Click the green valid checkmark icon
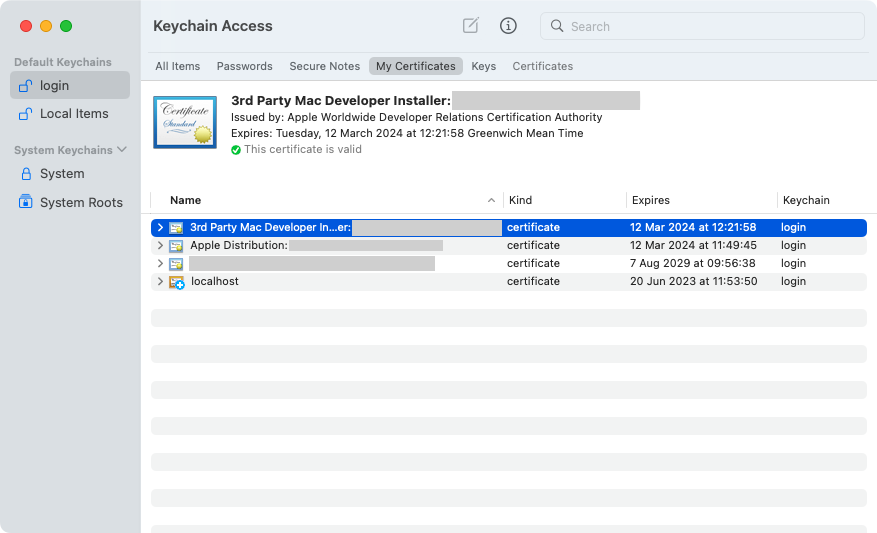Screen dimensions: 877x533 [x=236, y=150]
